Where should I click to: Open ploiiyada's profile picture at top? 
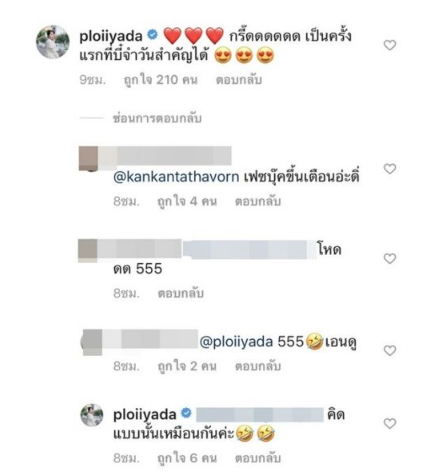coord(53,42)
